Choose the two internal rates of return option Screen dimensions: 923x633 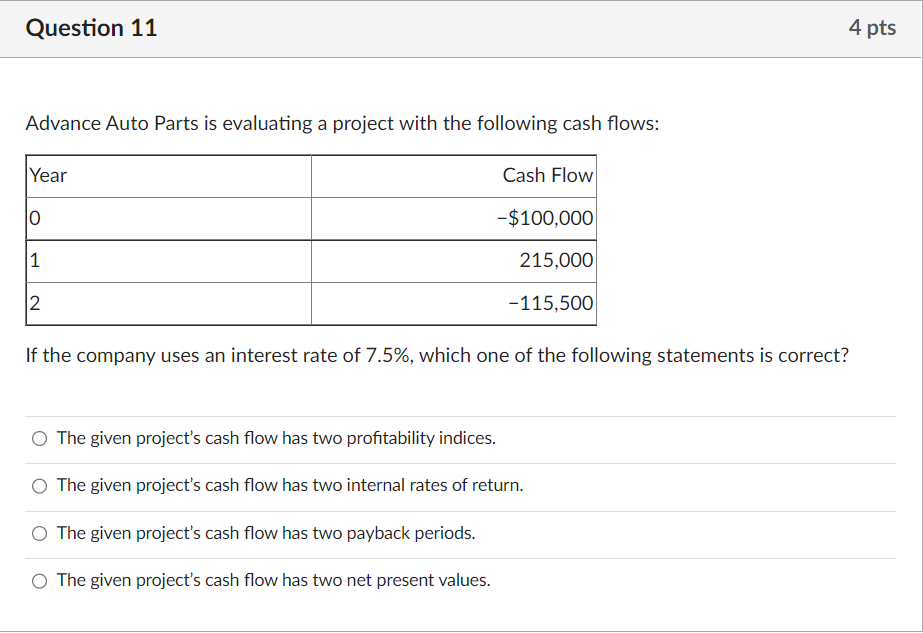39,486
